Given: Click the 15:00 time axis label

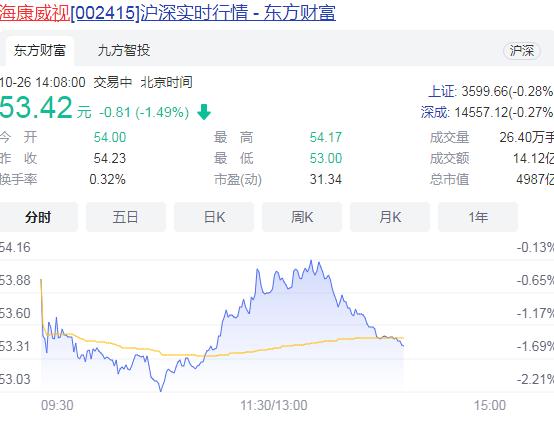Looking at the screenshot, I should click(490, 405).
